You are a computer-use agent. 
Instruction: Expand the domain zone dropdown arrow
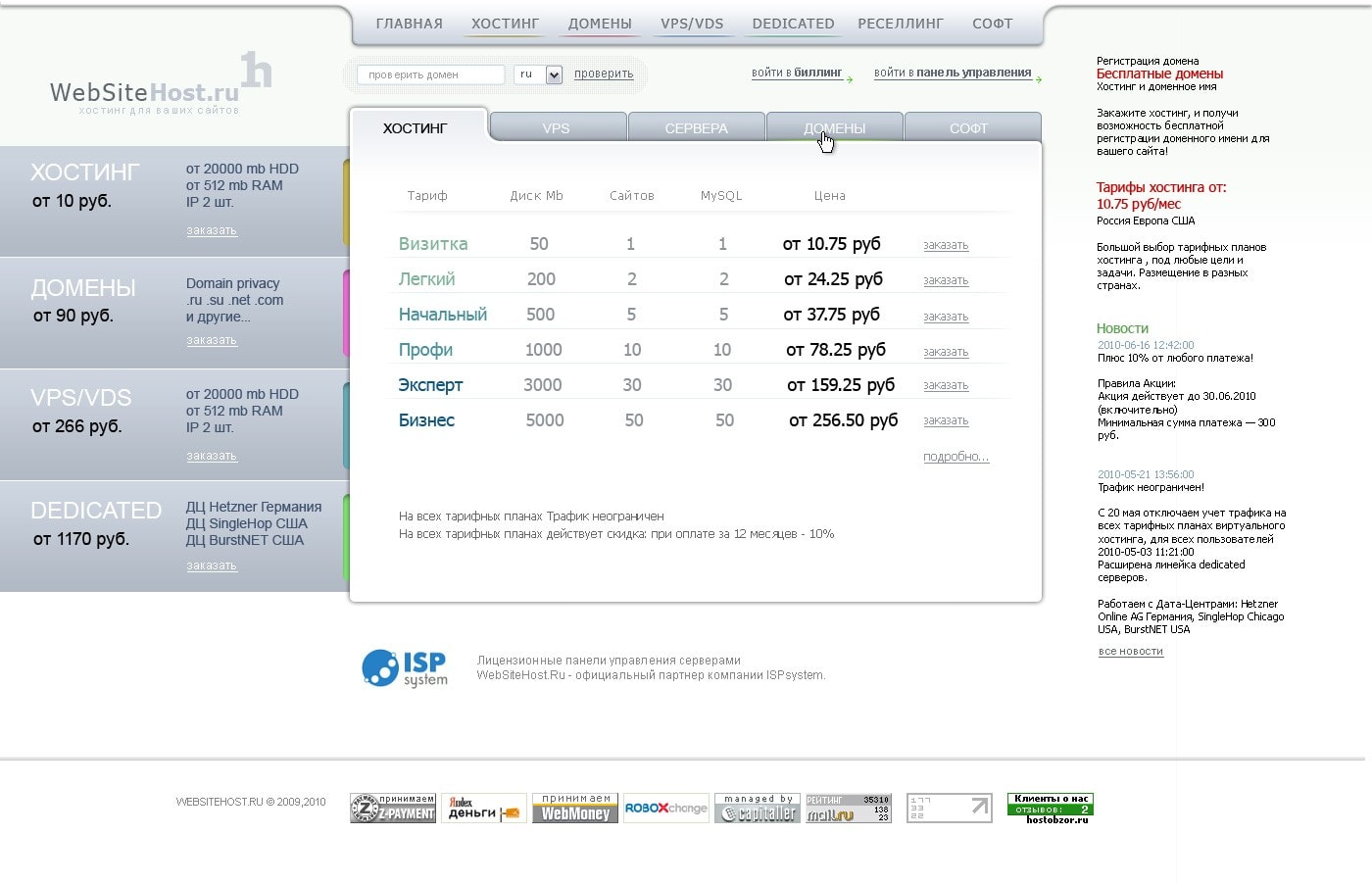(x=554, y=74)
